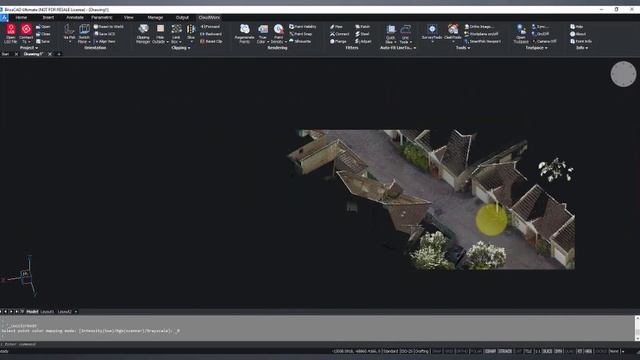Toggle POLAR tracking in status bar
640x360 pixels.
coord(476,351)
